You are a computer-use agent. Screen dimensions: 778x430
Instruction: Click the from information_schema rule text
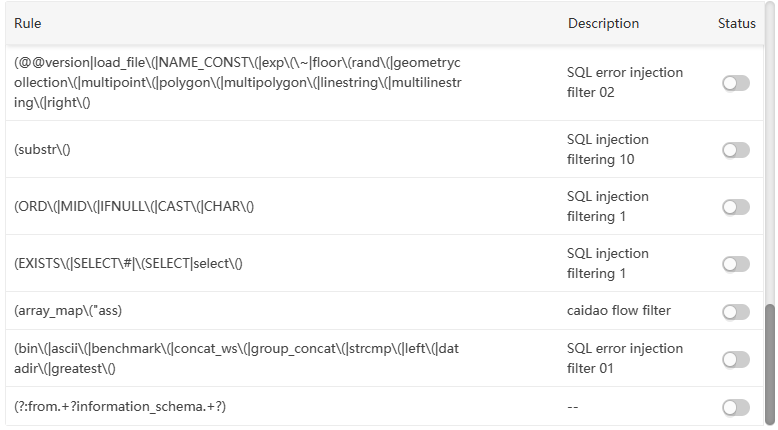click(120, 407)
